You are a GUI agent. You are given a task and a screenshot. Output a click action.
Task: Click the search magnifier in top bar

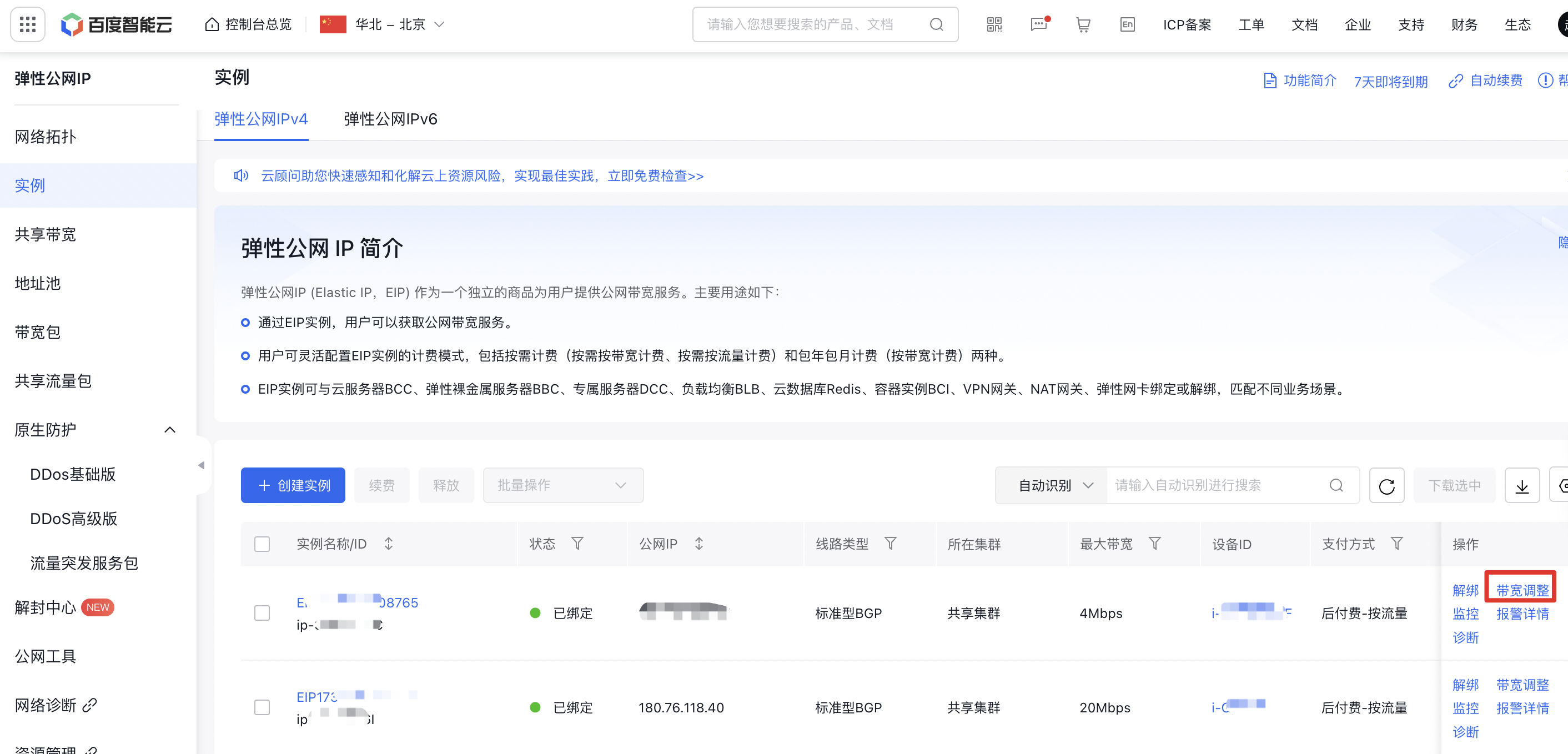tap(936, 24)
